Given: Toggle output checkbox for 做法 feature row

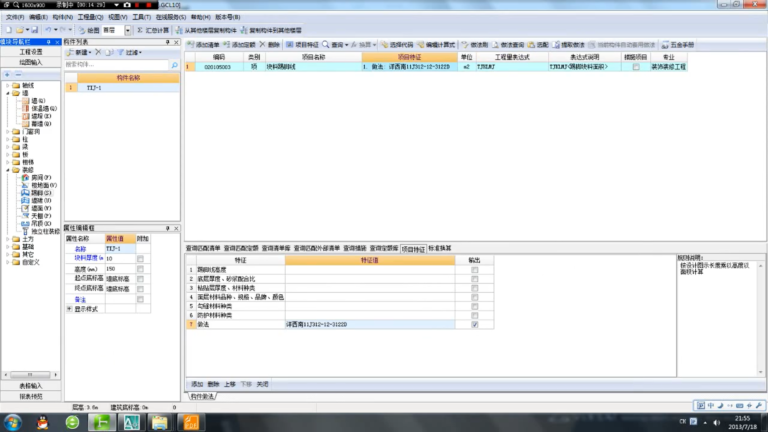Looking at the screenshot, I should [x=475, y=324].
